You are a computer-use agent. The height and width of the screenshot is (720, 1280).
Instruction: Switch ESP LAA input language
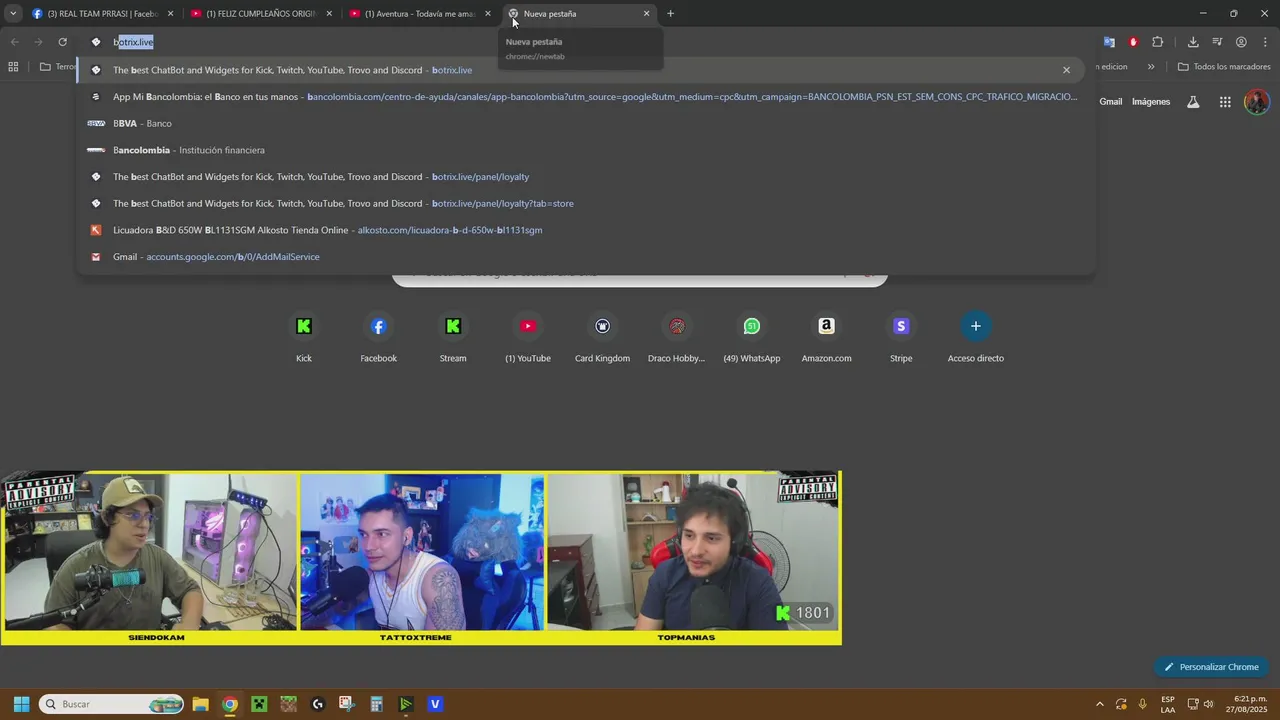point(1168,704)
